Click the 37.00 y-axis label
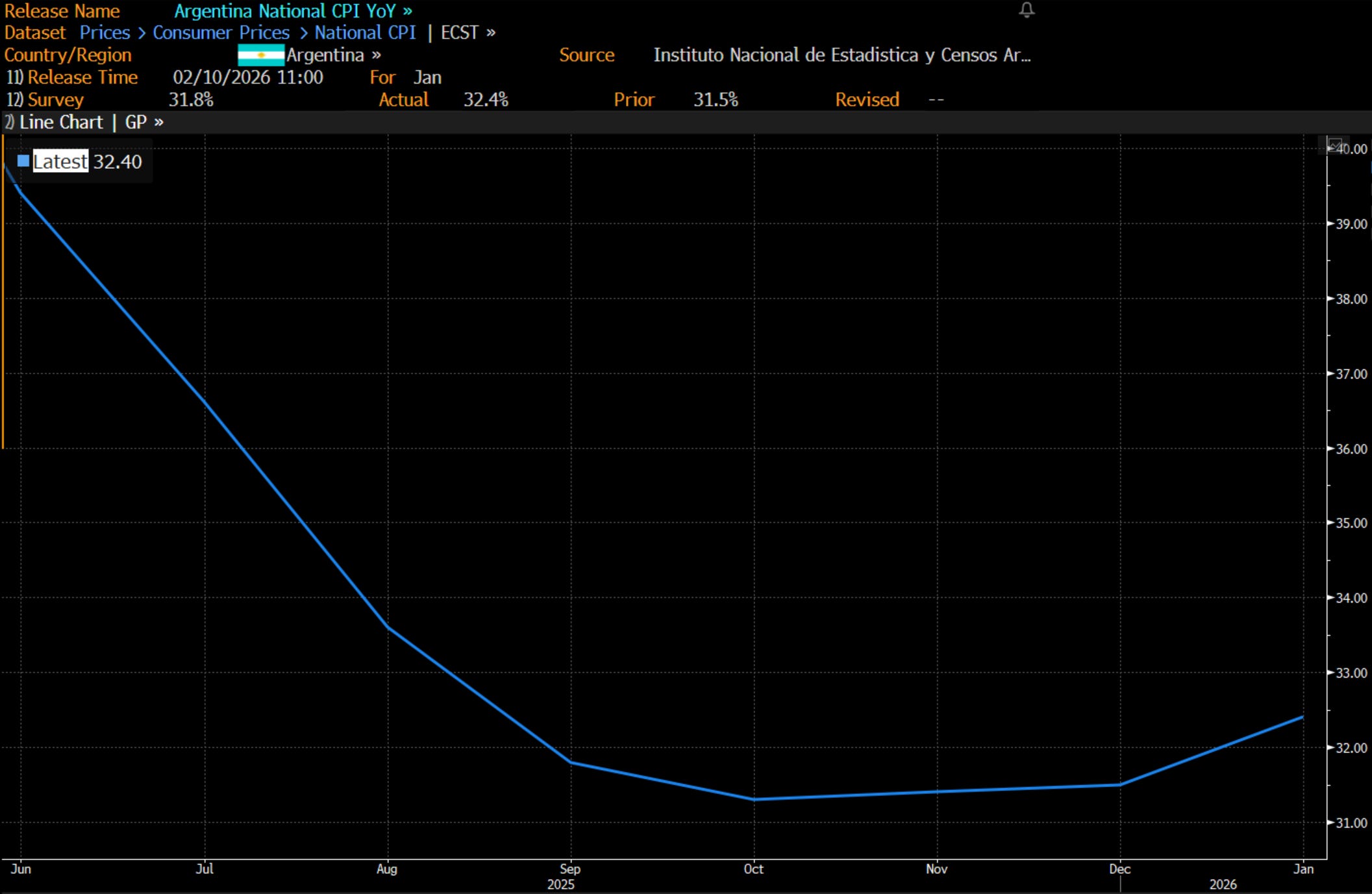This screenshot has height=894, width=1372. (x=1352, y=374)
